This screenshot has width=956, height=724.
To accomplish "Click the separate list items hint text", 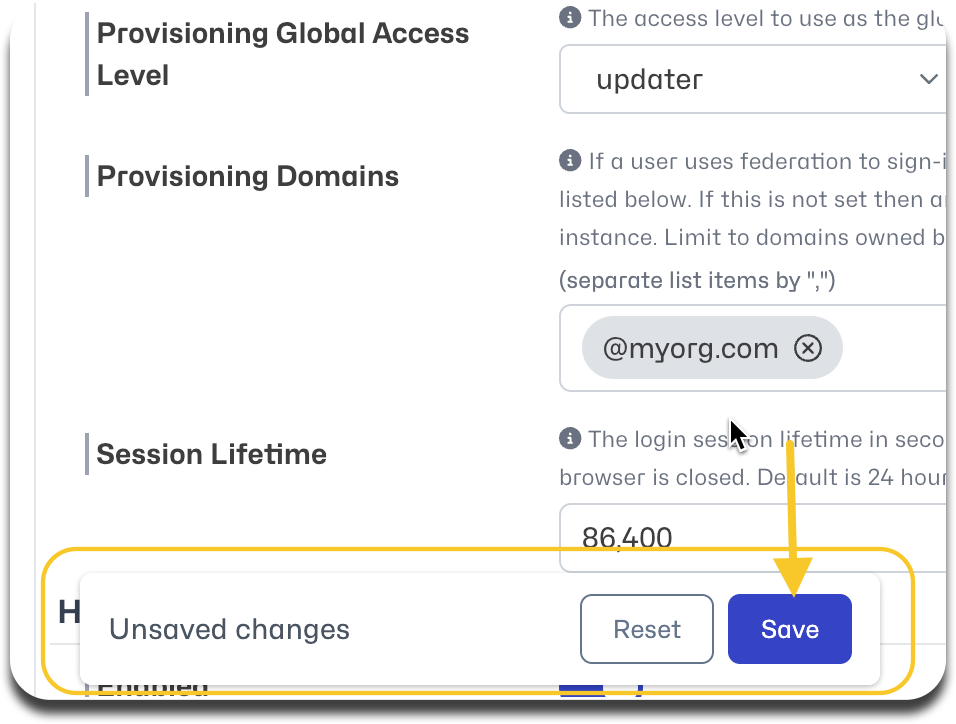I will 697,280.
